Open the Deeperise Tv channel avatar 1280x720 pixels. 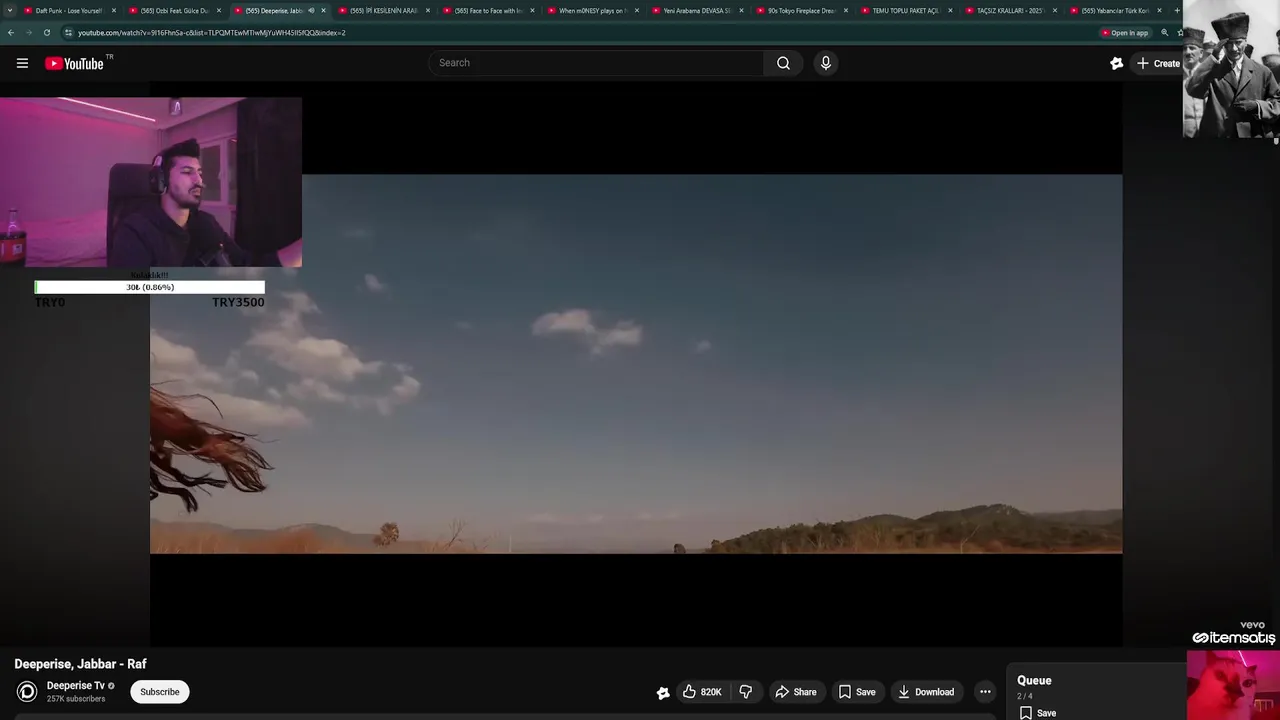click(27, 692)
